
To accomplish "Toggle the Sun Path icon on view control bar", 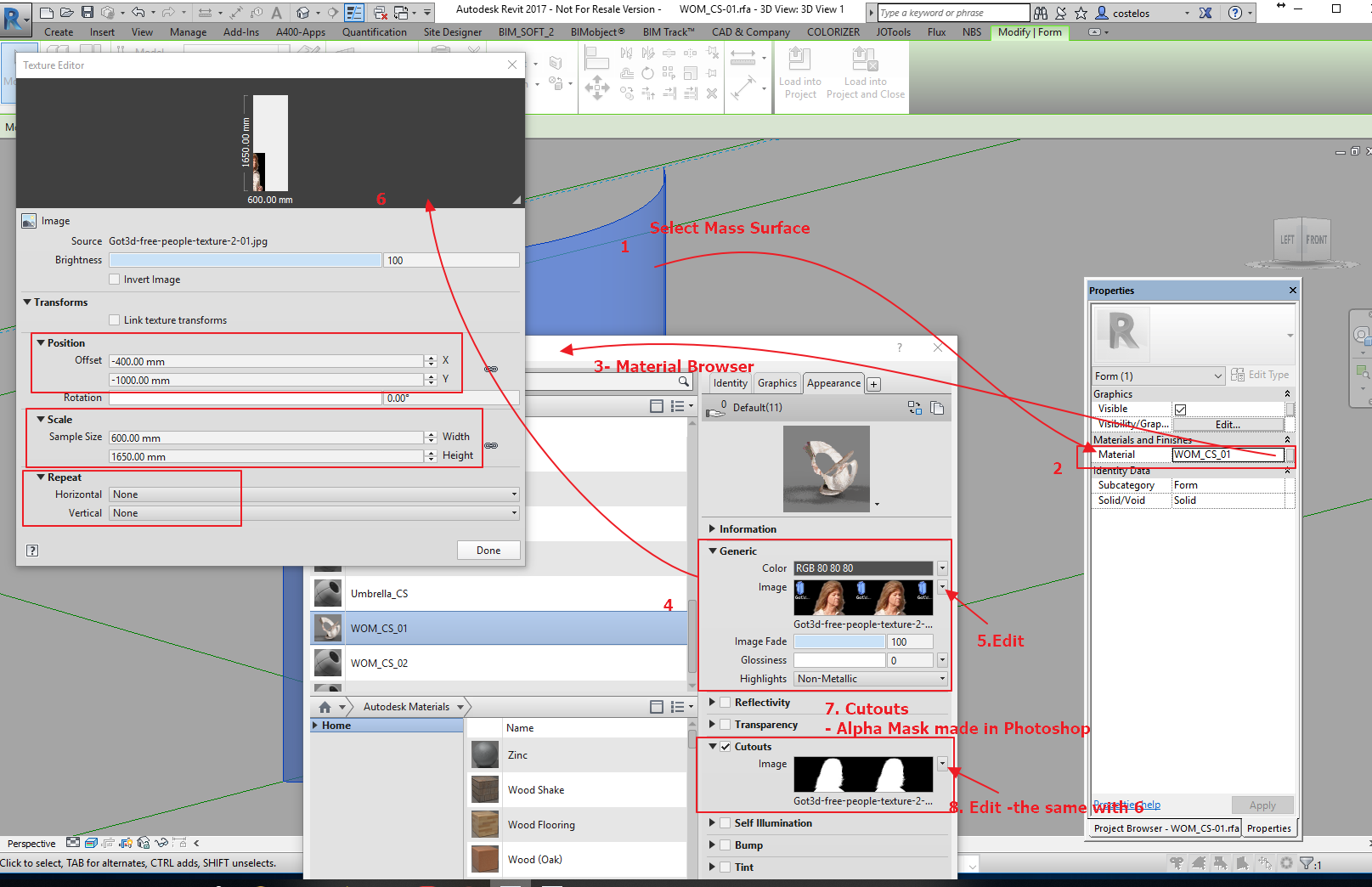I will (108, 843).
